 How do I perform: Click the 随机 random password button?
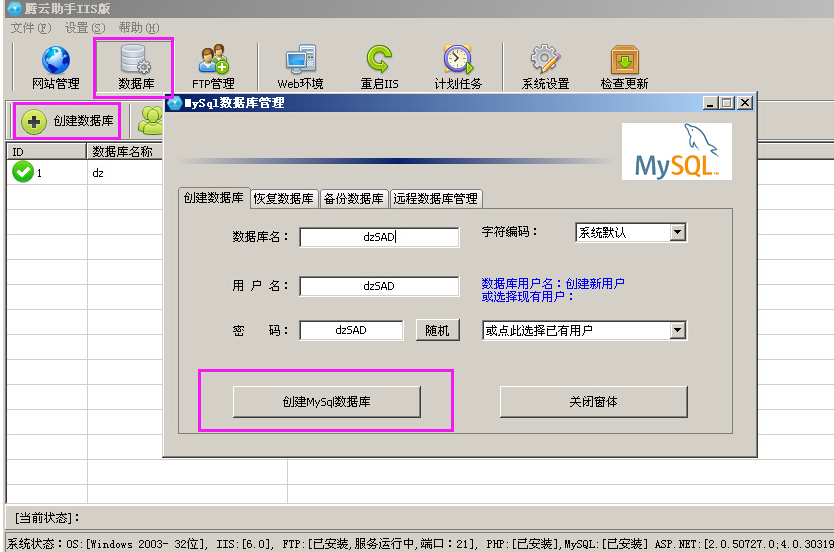coord(437,330)
